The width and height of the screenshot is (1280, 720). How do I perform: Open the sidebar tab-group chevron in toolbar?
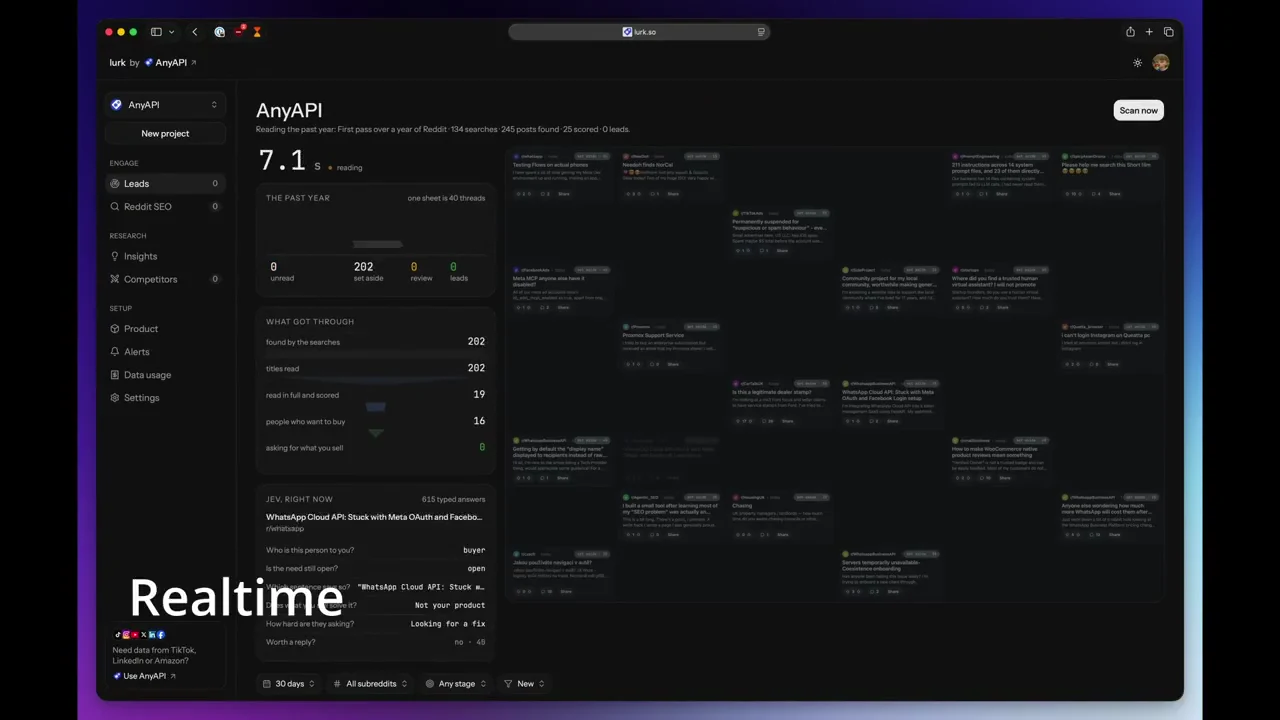pos(171,32)
